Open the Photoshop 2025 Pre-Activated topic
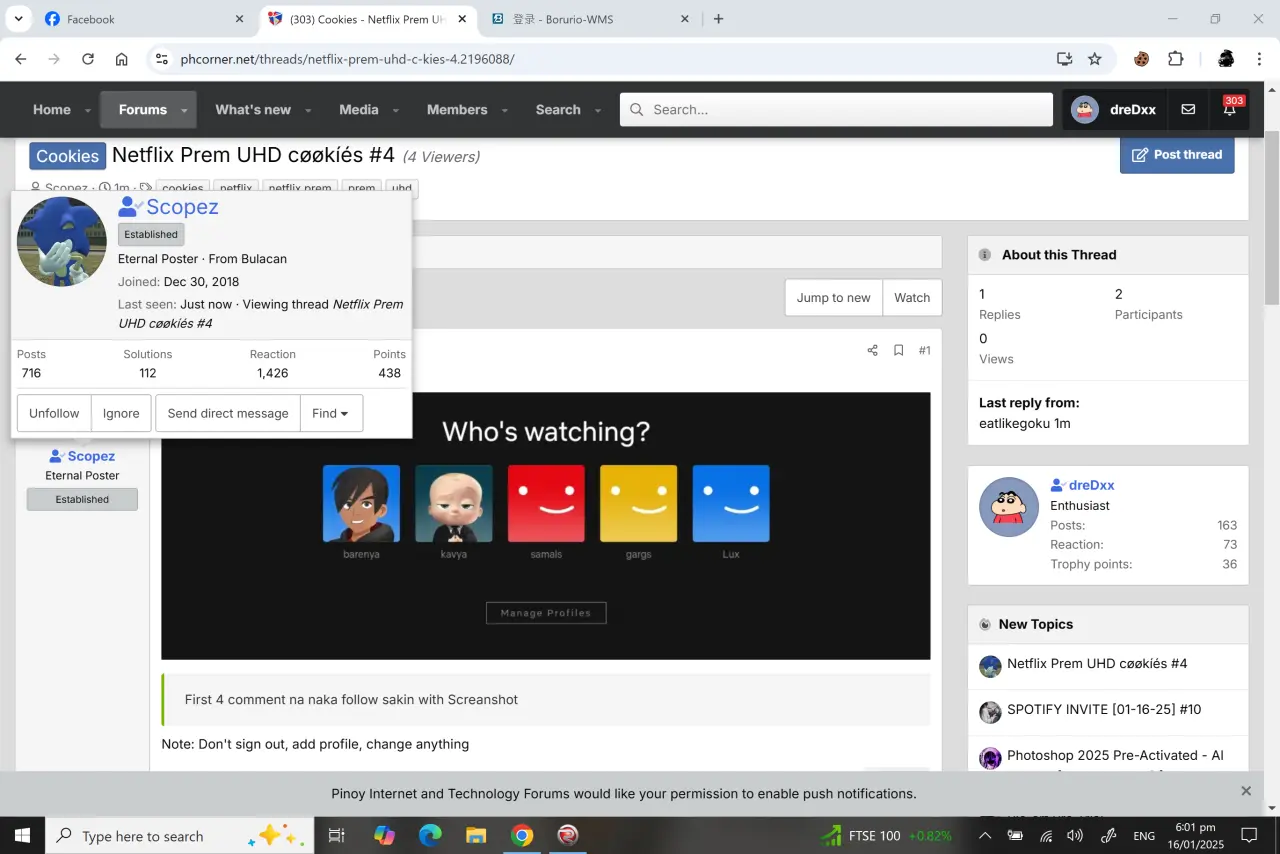 point(1115,755)
